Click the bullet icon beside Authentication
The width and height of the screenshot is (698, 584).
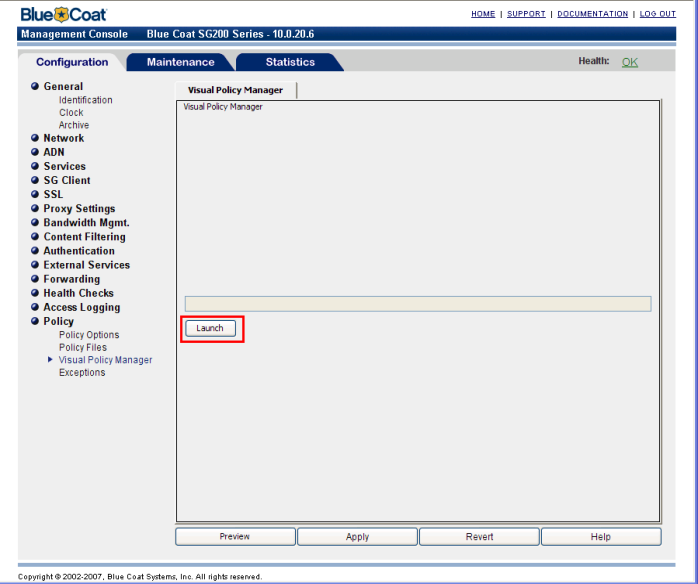tap(35, 251)
